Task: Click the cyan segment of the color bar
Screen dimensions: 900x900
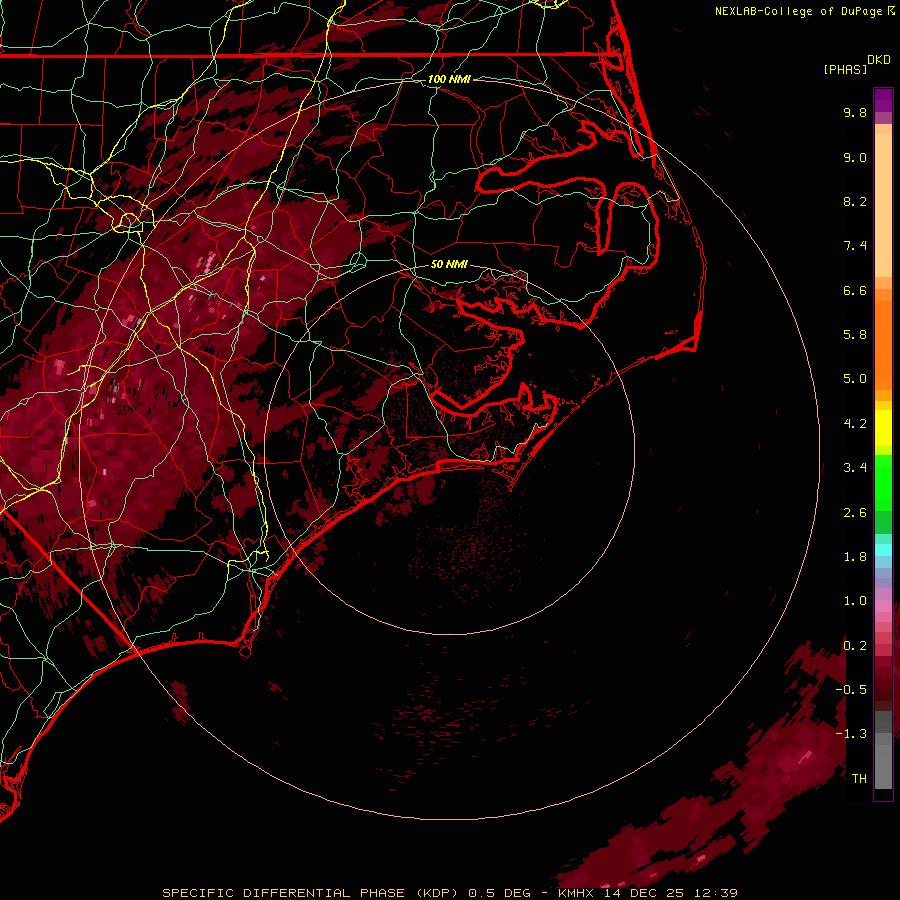Action: coord(883,550)
